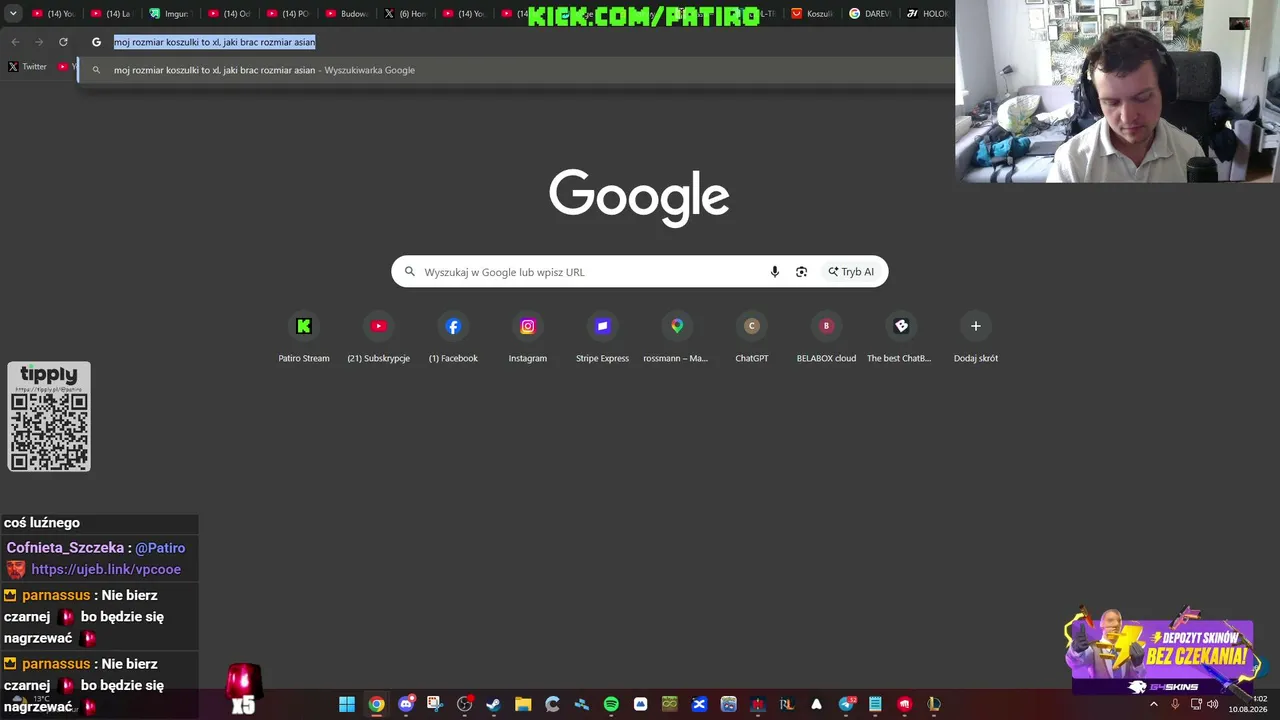Open the ujeb.link/vpcooe chat link
This screenshot has height=720, width=1280.
point(106,569)
